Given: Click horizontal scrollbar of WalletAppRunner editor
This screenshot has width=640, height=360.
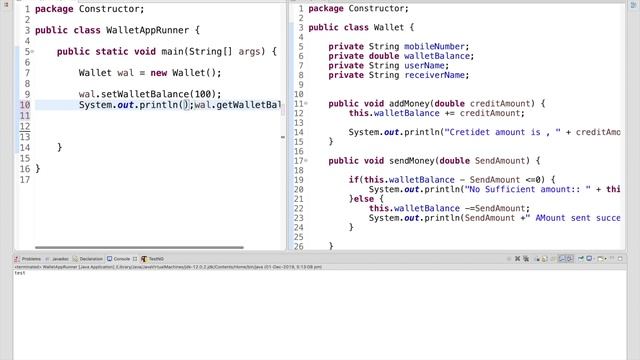Looking at the screenshot, I should [139, 247].
